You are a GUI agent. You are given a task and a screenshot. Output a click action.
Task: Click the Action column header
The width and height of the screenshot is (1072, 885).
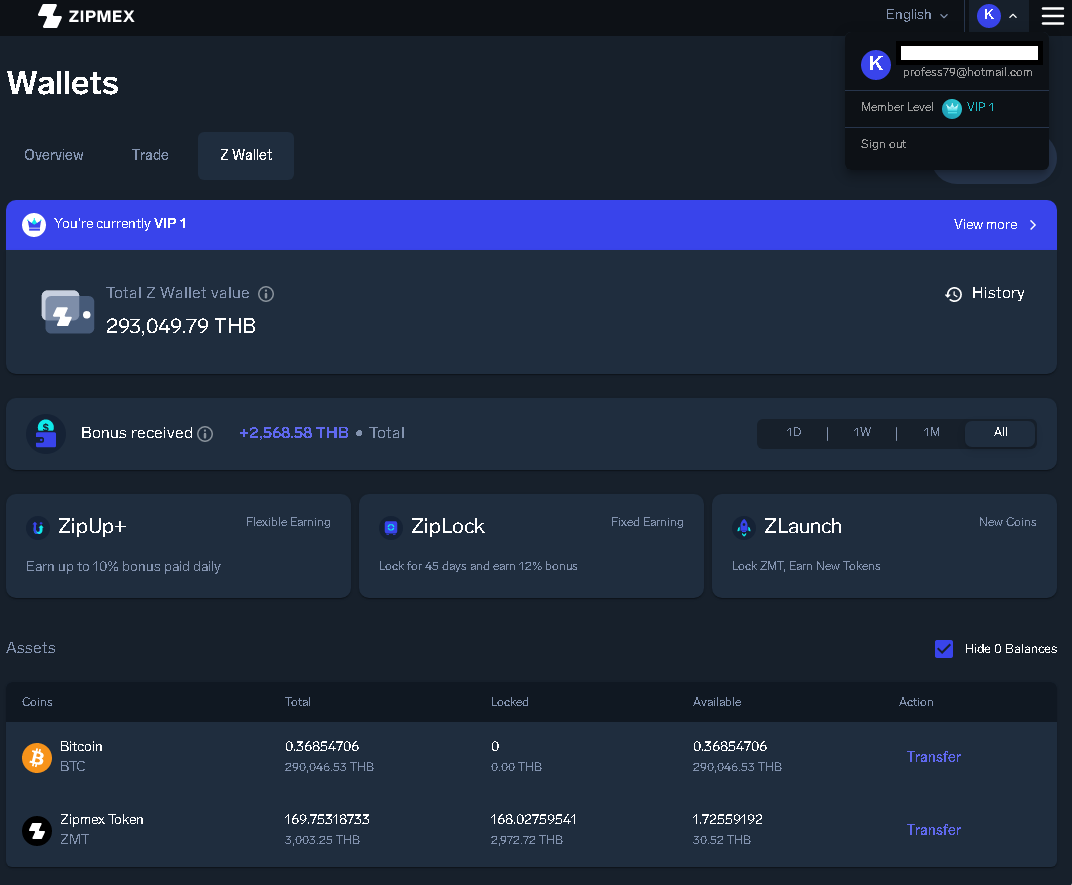pyautogui.click(x=916, y=702)
